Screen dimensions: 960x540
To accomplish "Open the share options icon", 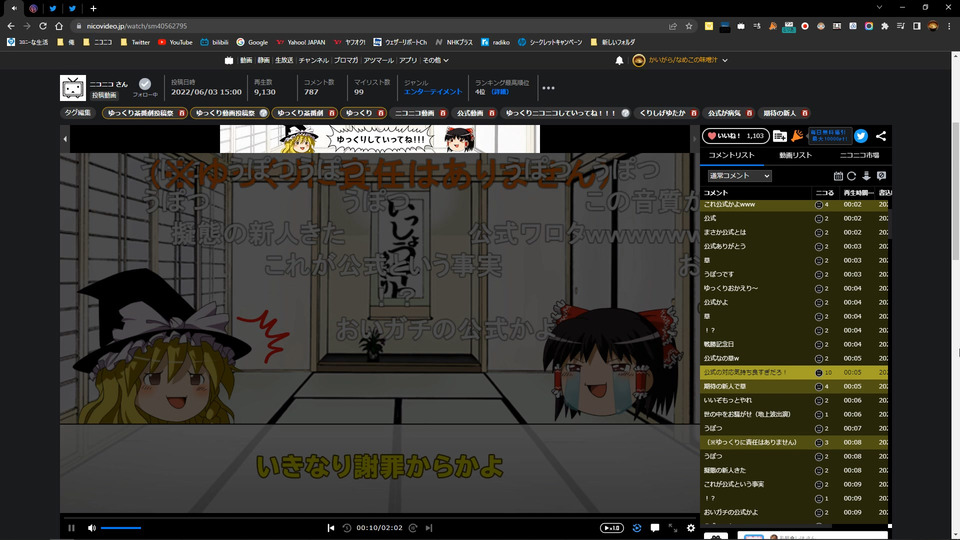I will click(880, 136).
